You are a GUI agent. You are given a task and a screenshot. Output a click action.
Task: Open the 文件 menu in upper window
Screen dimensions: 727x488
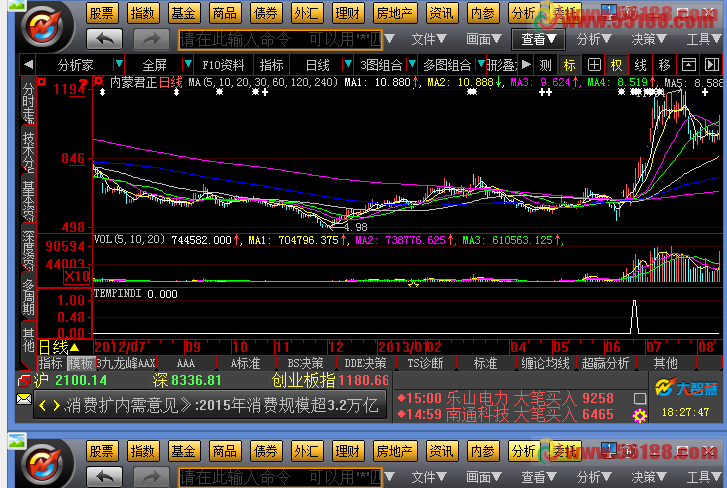(x=429, y=39)
